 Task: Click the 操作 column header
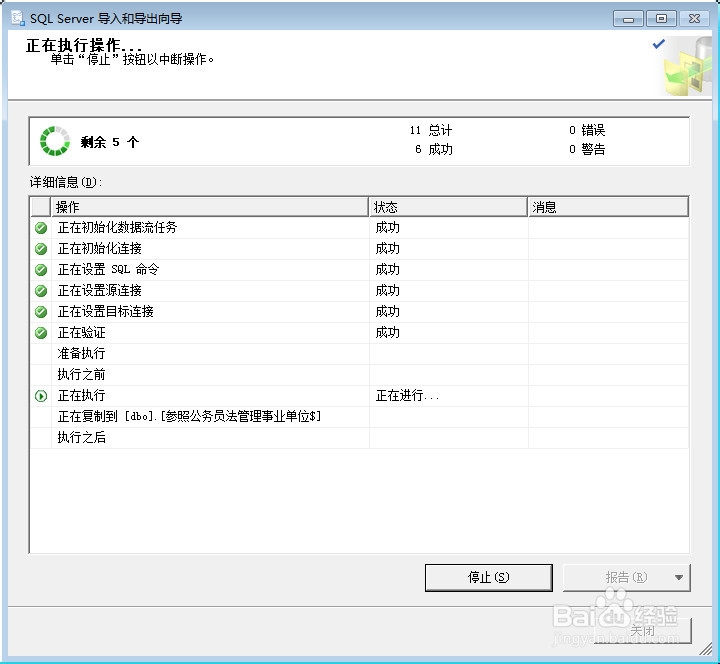coord(210,207)
